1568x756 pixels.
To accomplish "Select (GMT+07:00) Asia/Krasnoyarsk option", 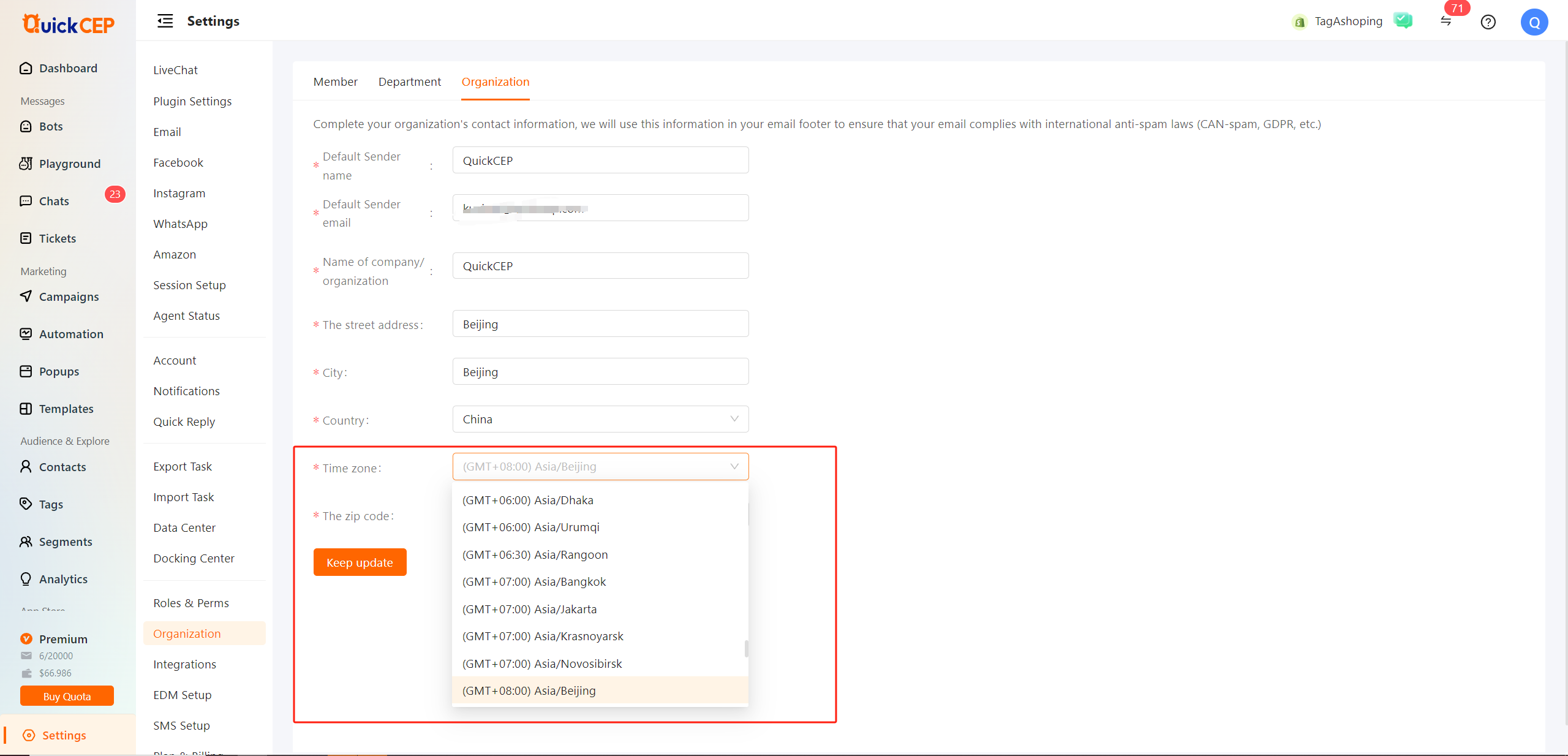I will (600, 636).
